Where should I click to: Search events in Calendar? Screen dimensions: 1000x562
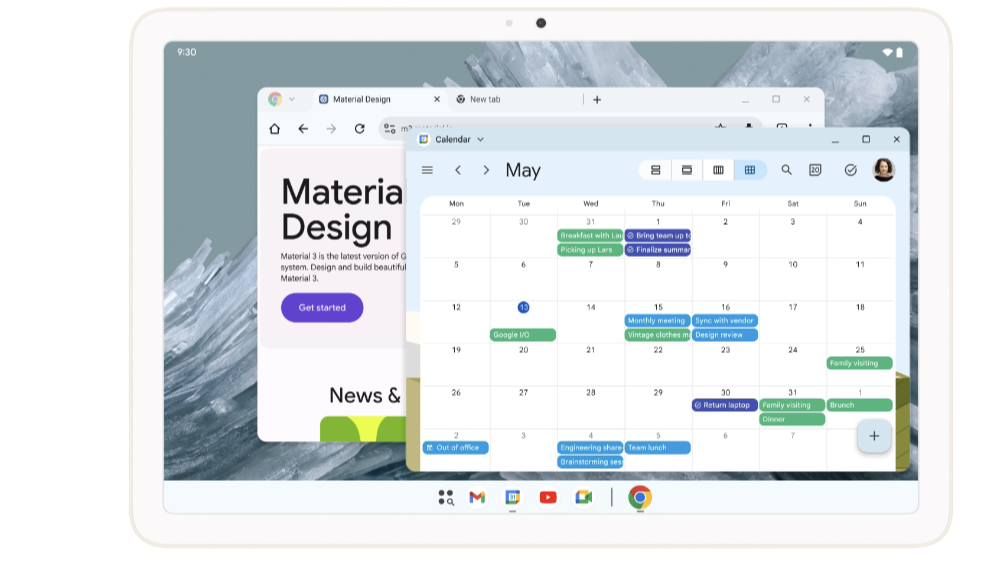[x=786, y=170]
